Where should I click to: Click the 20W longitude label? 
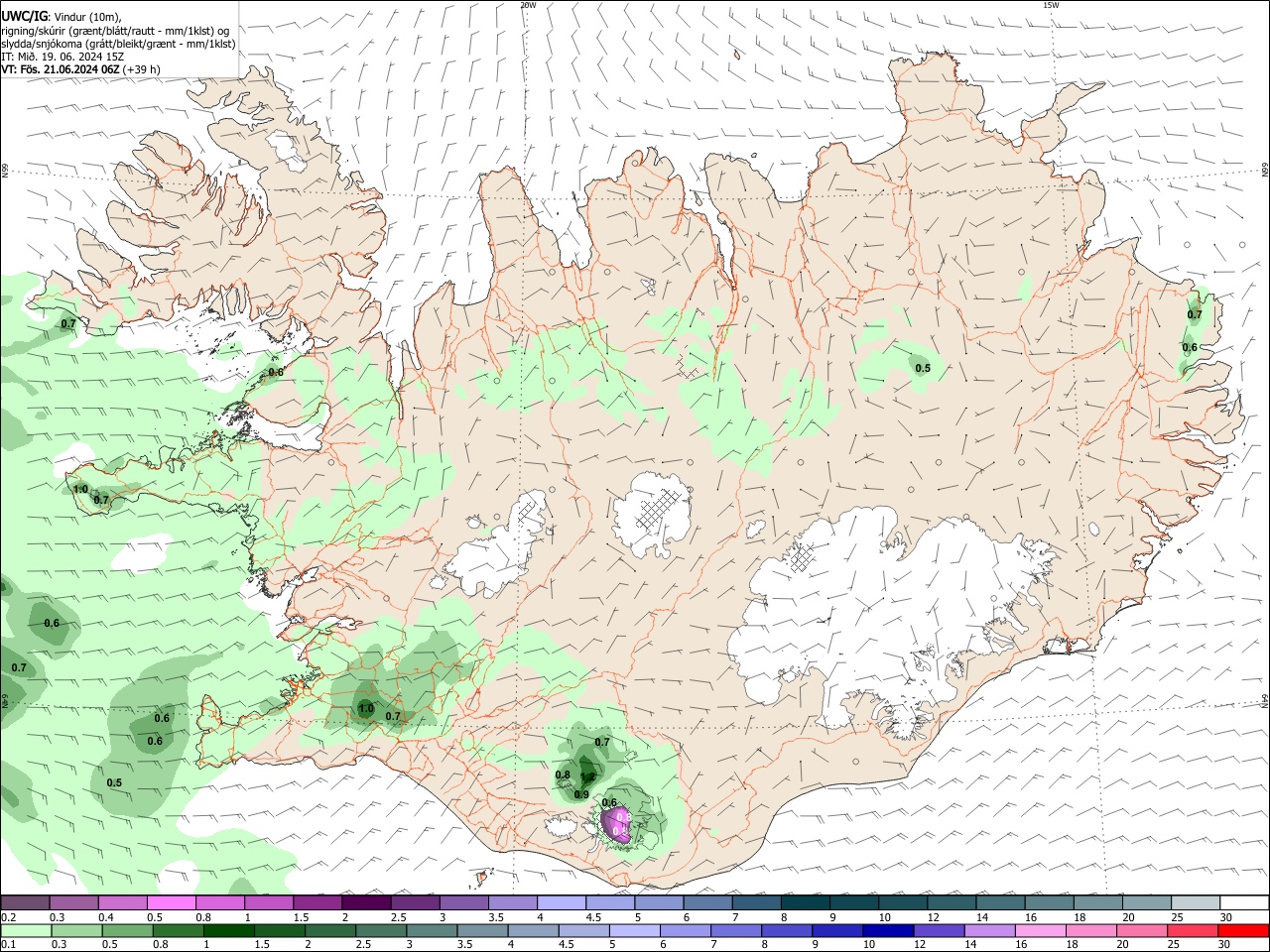click(528, 5)
